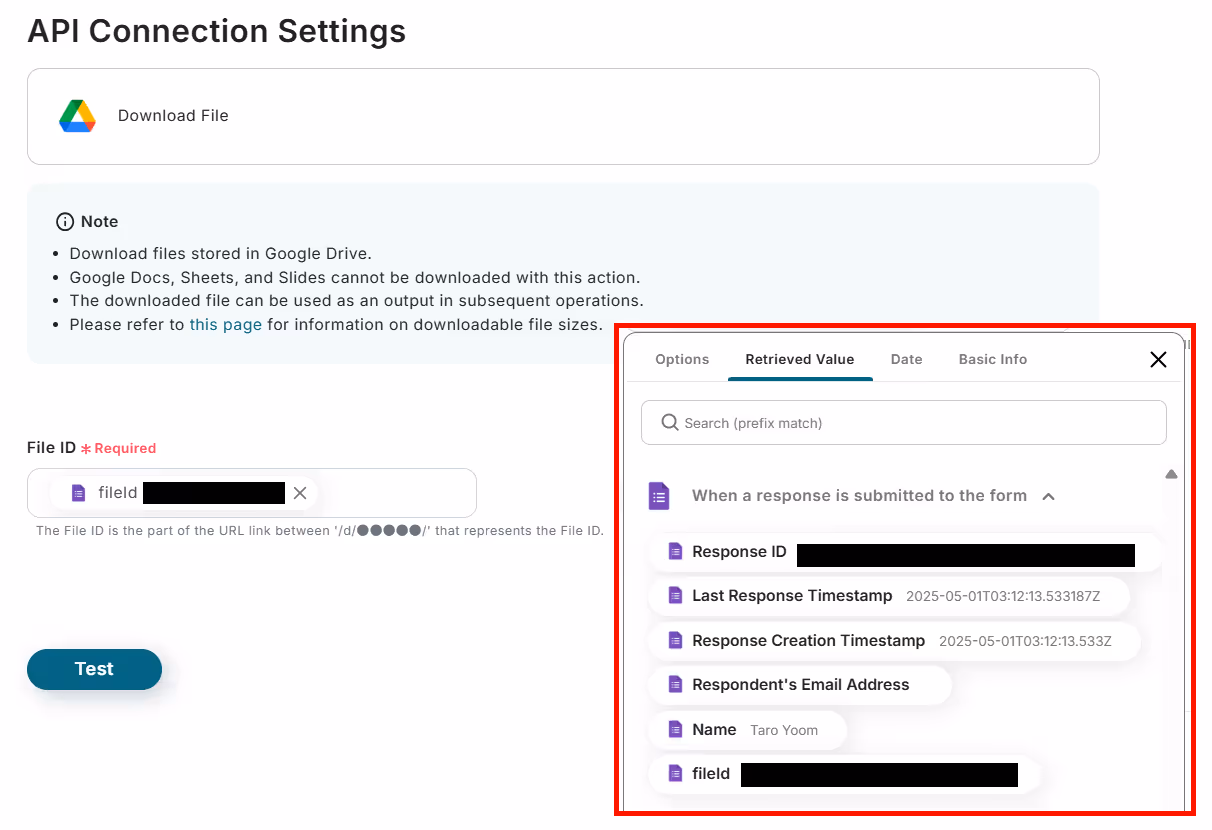Switch to the Options tab
This screenshot has height=830, width=1212.
[682, 359]
